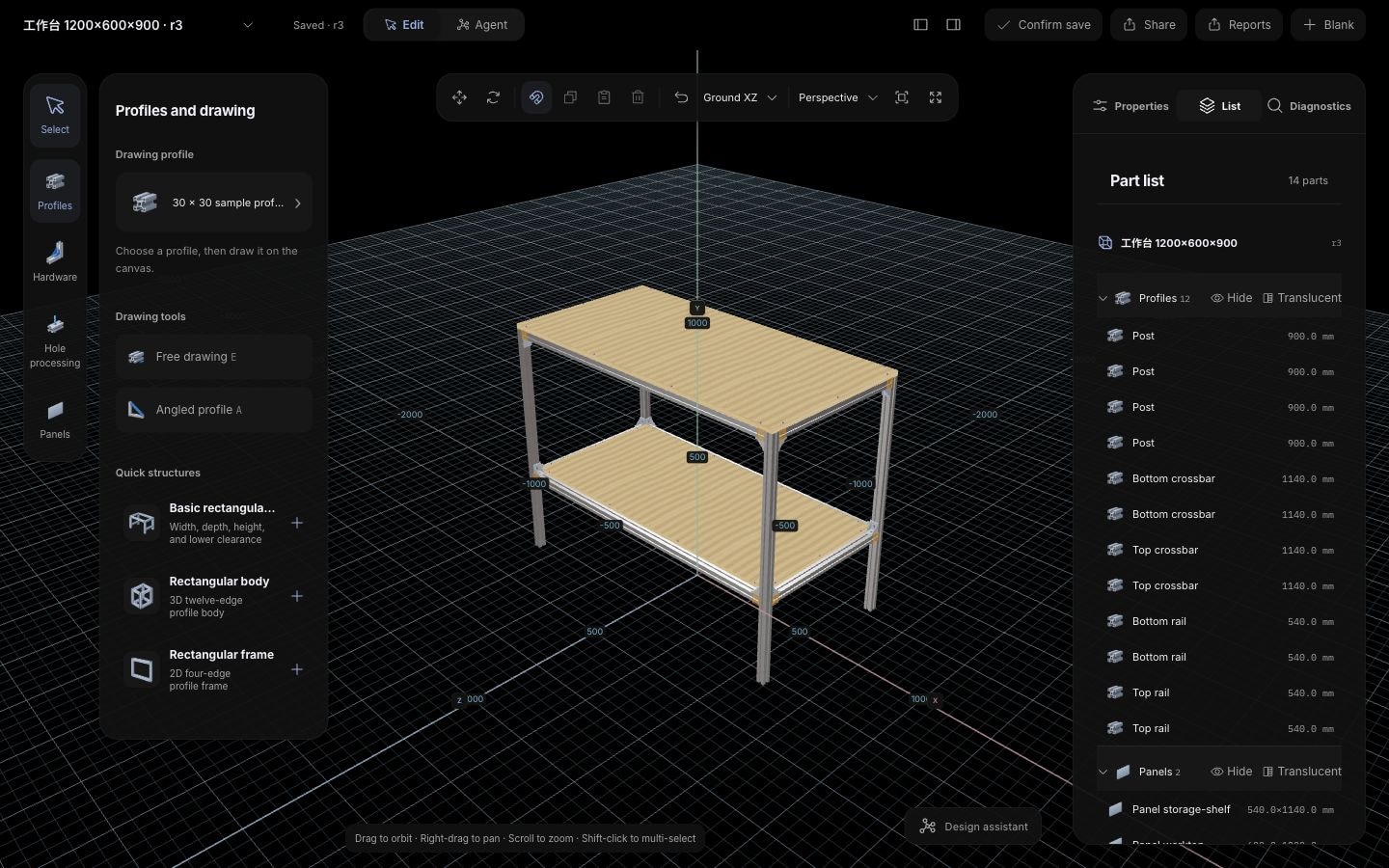Hide the Profiles group
This screenshot has height=868, width=1389.
click(x=1232, y=298)
